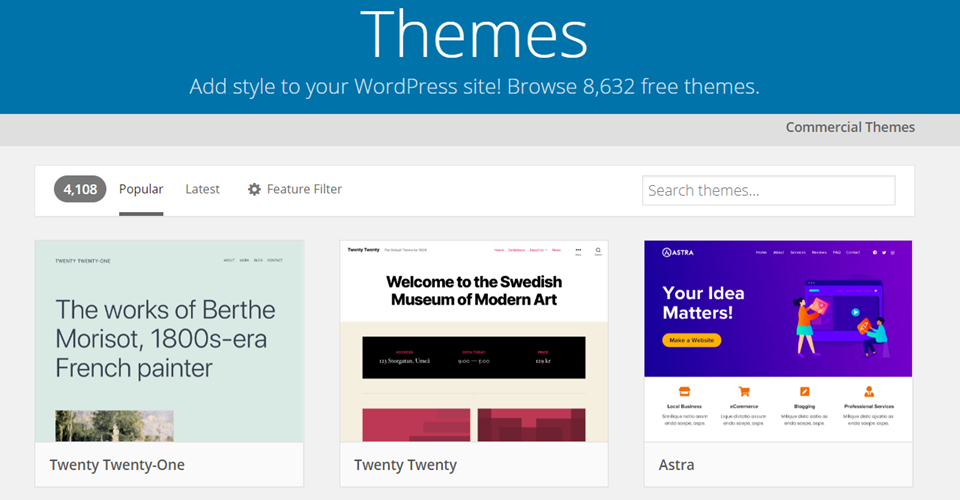The width and height of the screenshot is (960, 500).
Task: Select the Astra theme name
Action: click(x=677, y=465)
